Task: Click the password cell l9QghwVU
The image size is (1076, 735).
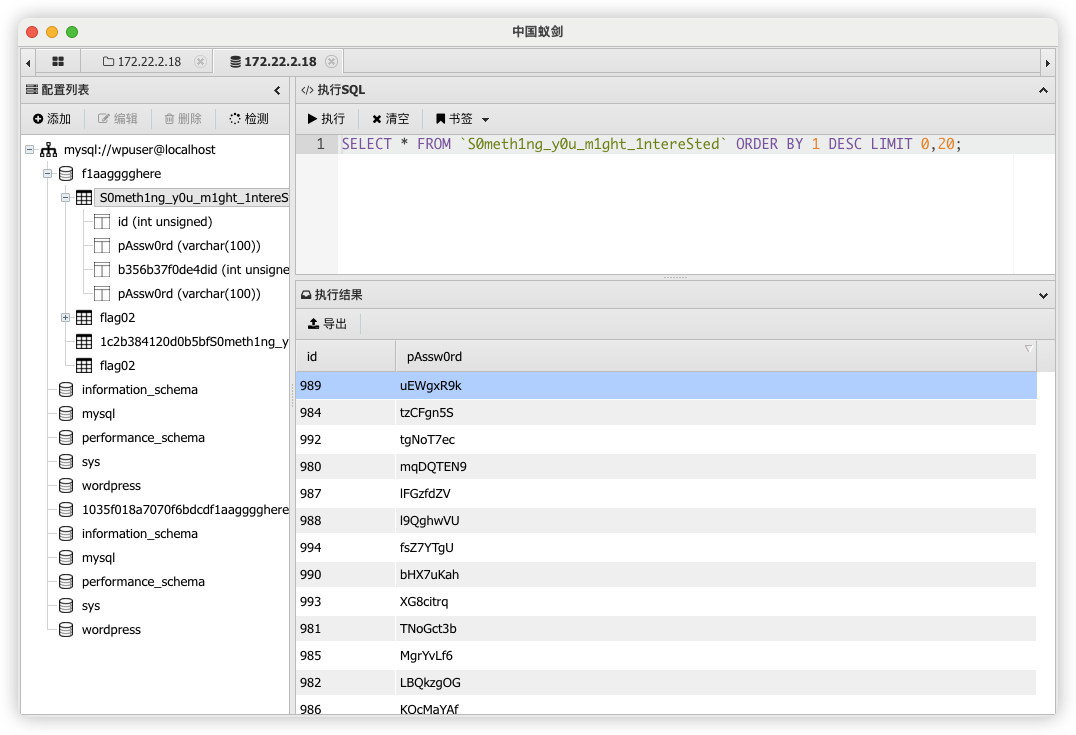Action: point(716,521)
